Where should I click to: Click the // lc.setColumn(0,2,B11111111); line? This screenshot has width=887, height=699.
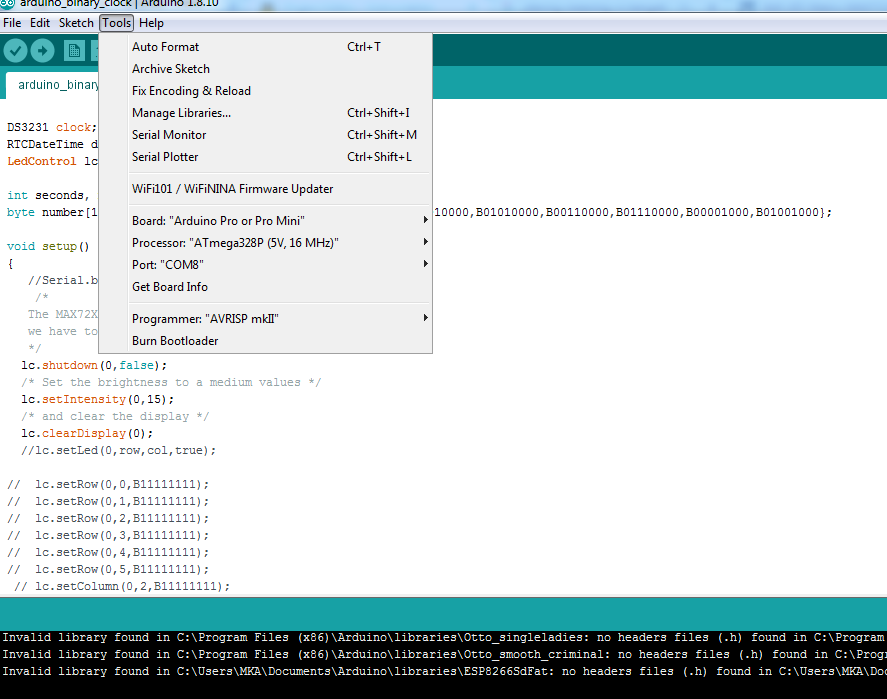[122, 586]
